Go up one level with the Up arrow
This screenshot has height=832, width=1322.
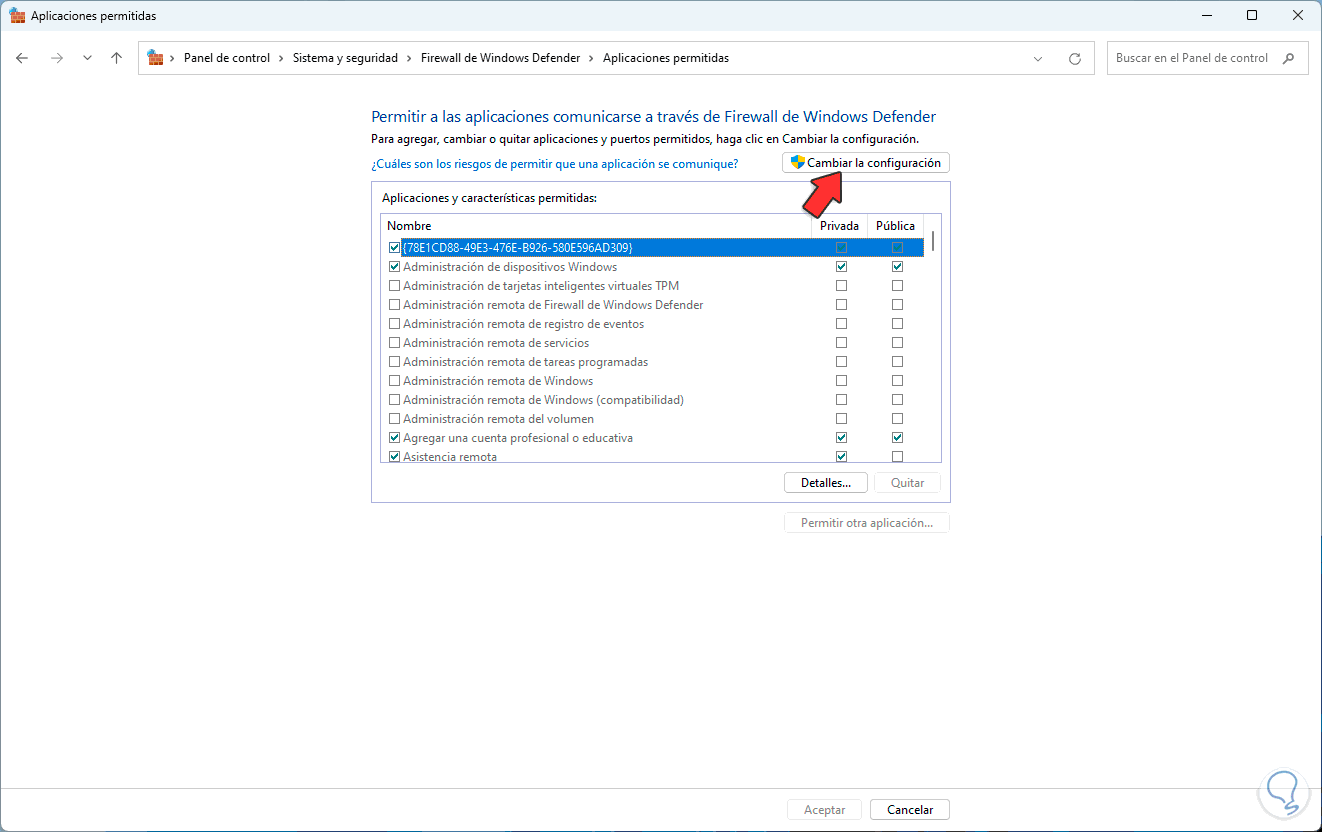[116, 58]
